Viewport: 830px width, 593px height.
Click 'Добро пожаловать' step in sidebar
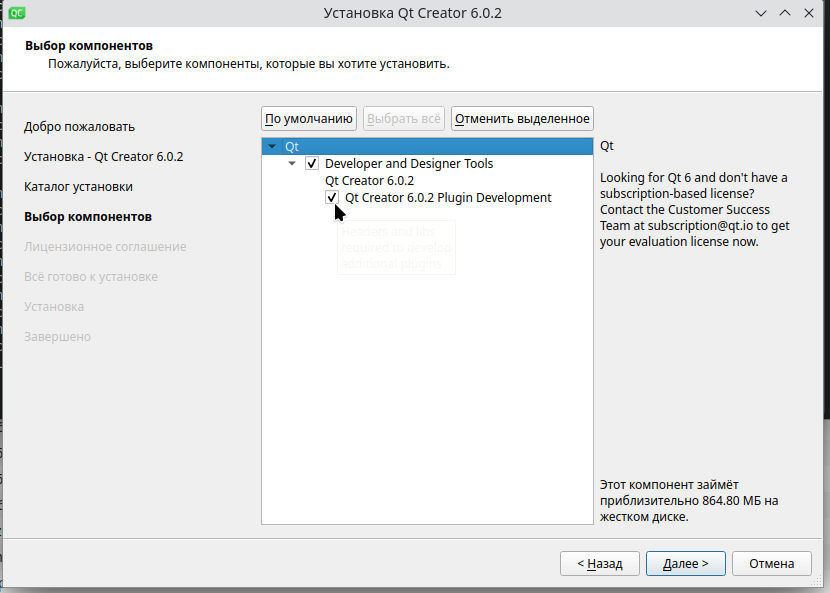[x=79, y=127]
